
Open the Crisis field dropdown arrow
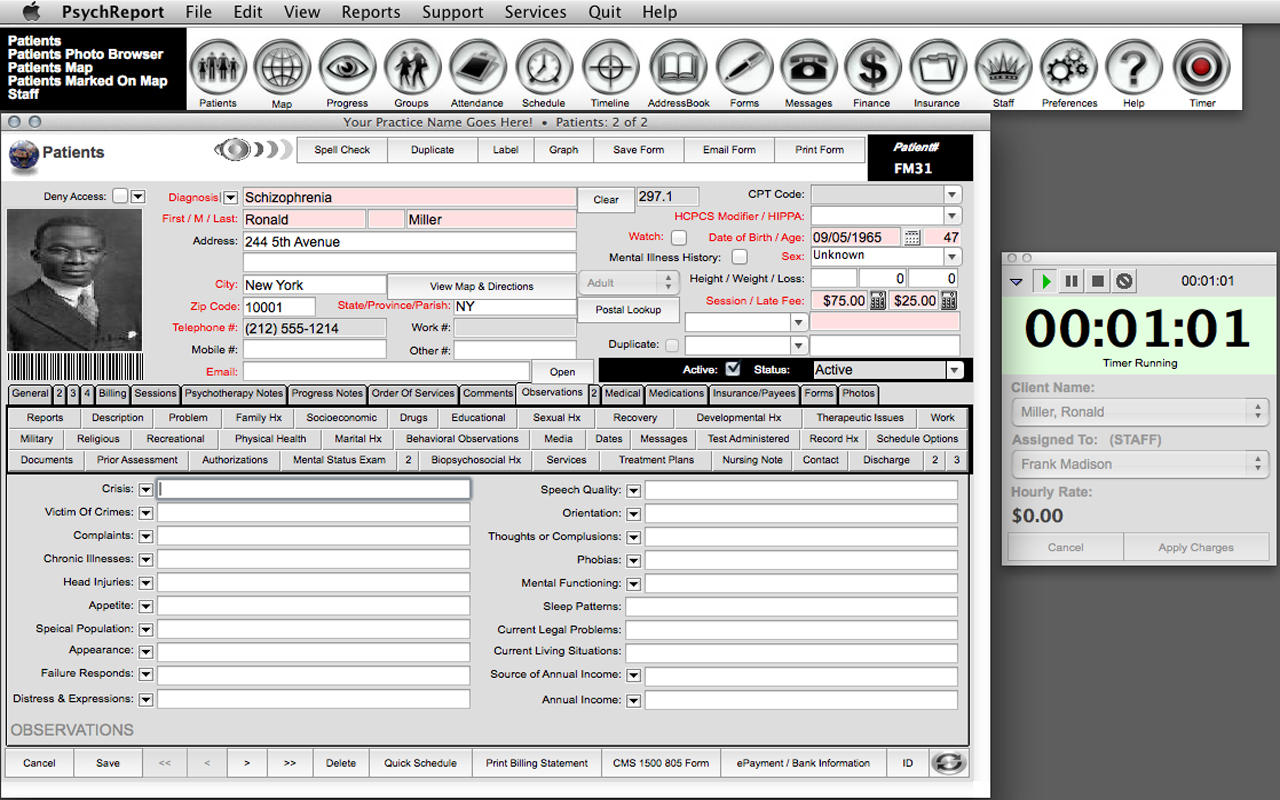click(x=146, y=490)
